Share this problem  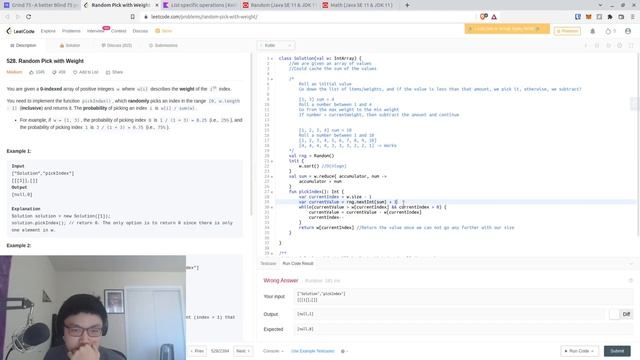pos(114,72)
